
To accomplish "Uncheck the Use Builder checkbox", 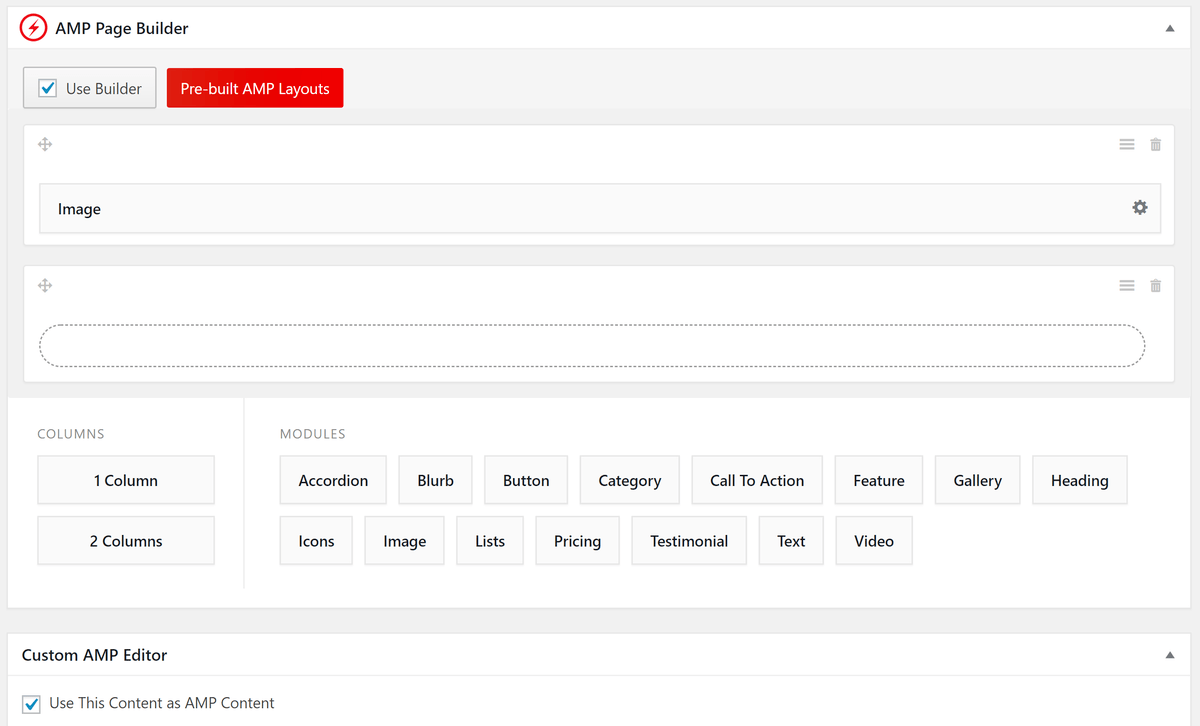I will coord(48,87).
